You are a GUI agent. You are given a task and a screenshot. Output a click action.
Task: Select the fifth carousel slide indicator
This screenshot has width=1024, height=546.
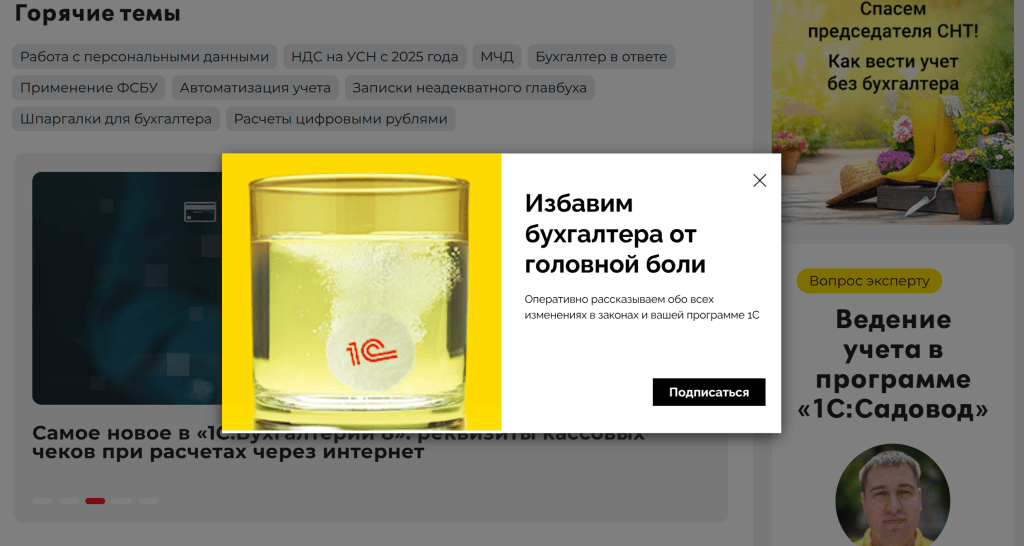(148, 501)
